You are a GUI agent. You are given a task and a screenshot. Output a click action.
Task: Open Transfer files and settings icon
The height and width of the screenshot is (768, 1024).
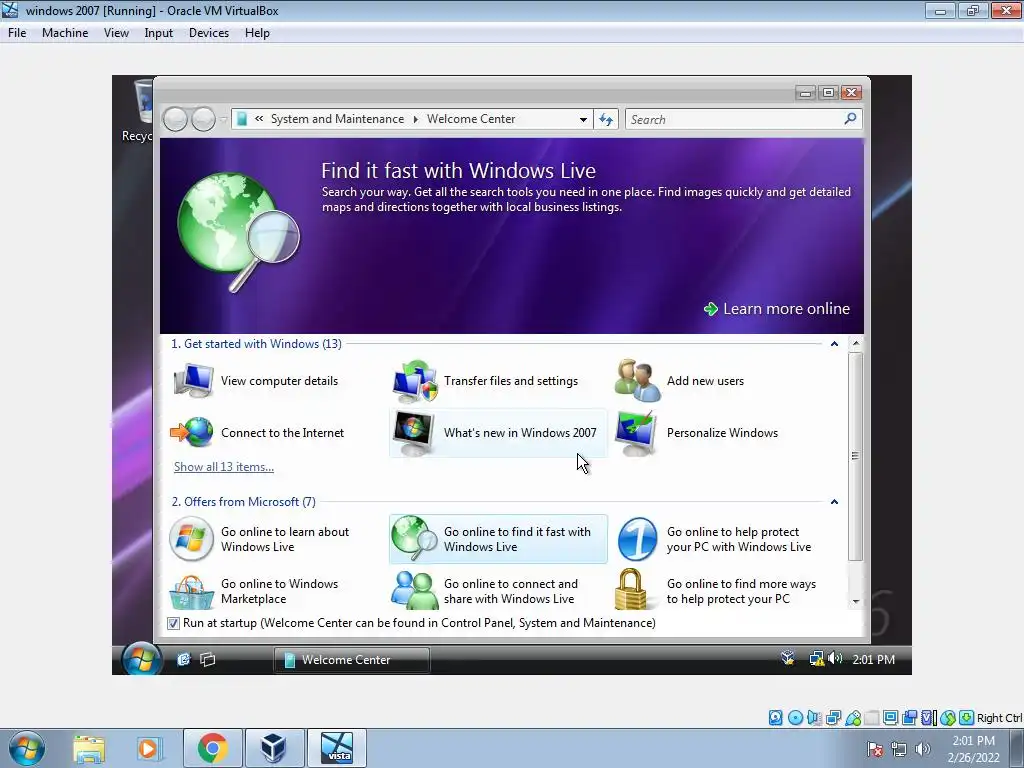click(x=415, y=381)
